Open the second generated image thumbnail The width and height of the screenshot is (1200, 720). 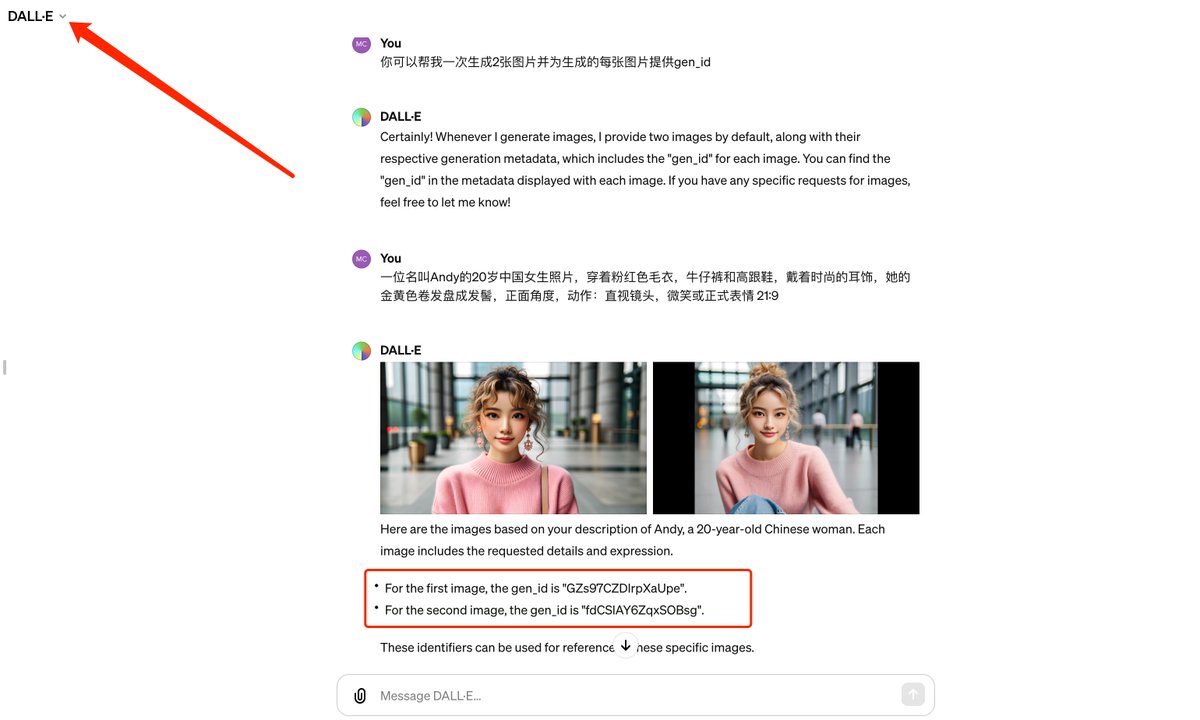(786, 438)
